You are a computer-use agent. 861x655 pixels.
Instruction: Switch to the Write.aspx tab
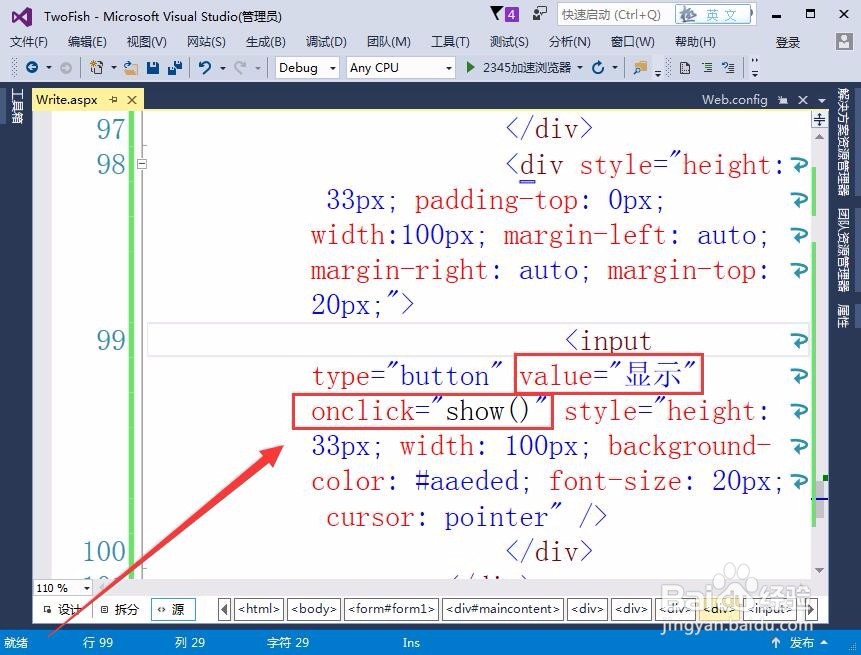click(x=66, y=99)
